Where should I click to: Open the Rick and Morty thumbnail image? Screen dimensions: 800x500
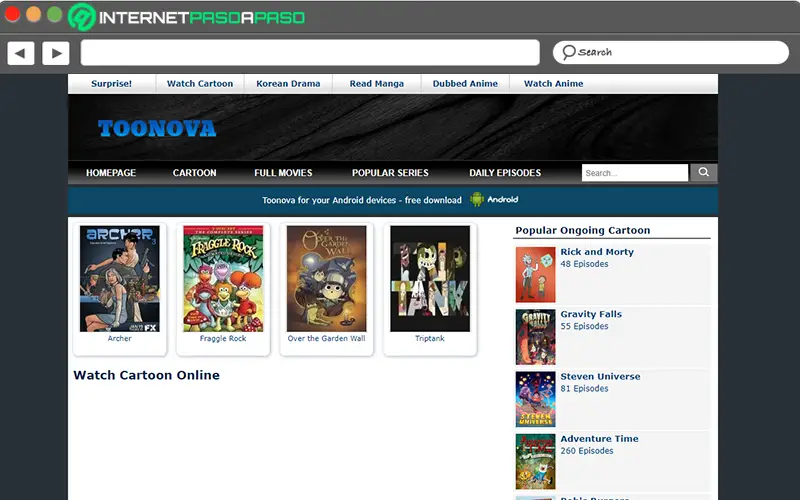[x=535, y=274]
